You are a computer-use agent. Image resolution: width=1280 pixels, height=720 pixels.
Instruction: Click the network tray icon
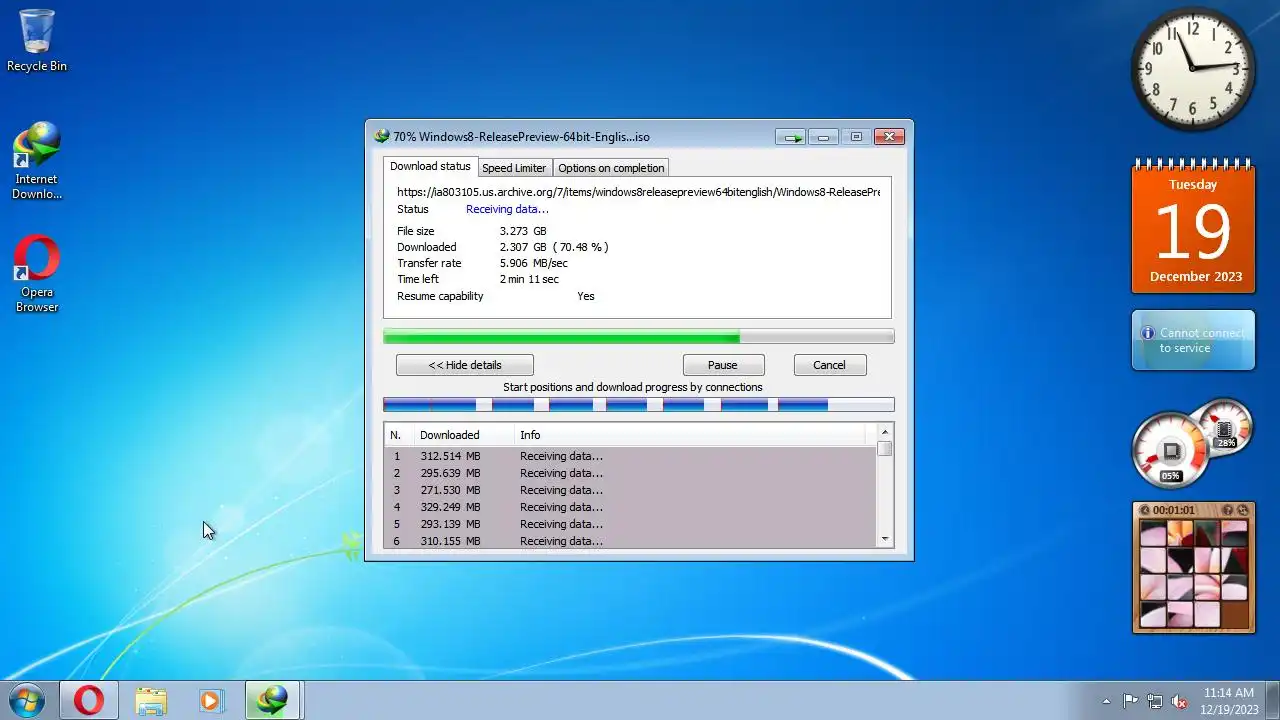pos(1155,701)
